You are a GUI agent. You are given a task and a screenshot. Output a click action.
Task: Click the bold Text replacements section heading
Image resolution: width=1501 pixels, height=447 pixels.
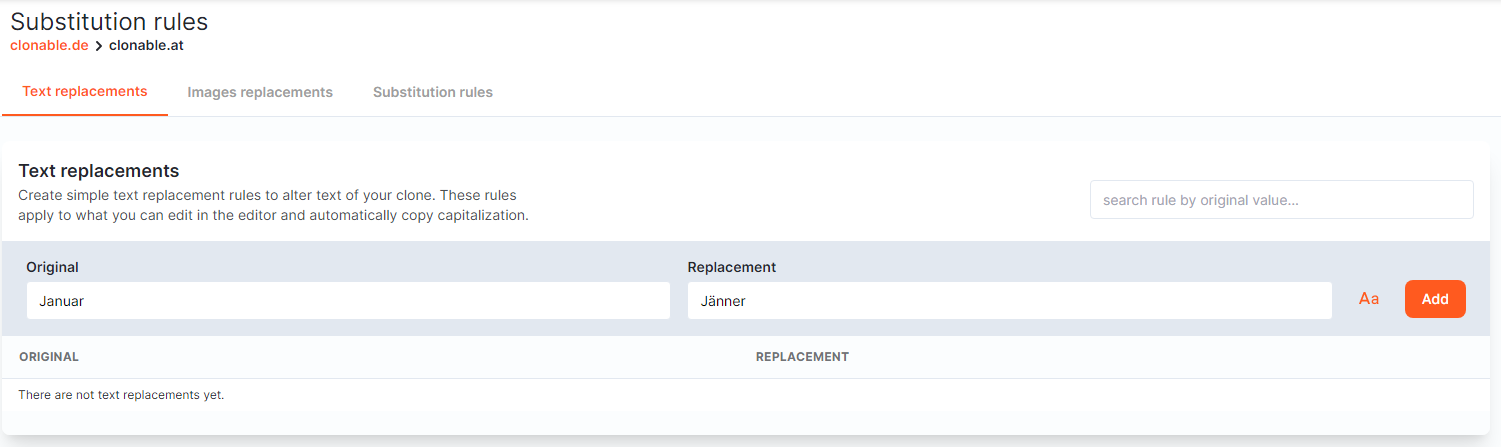point(99,171)
